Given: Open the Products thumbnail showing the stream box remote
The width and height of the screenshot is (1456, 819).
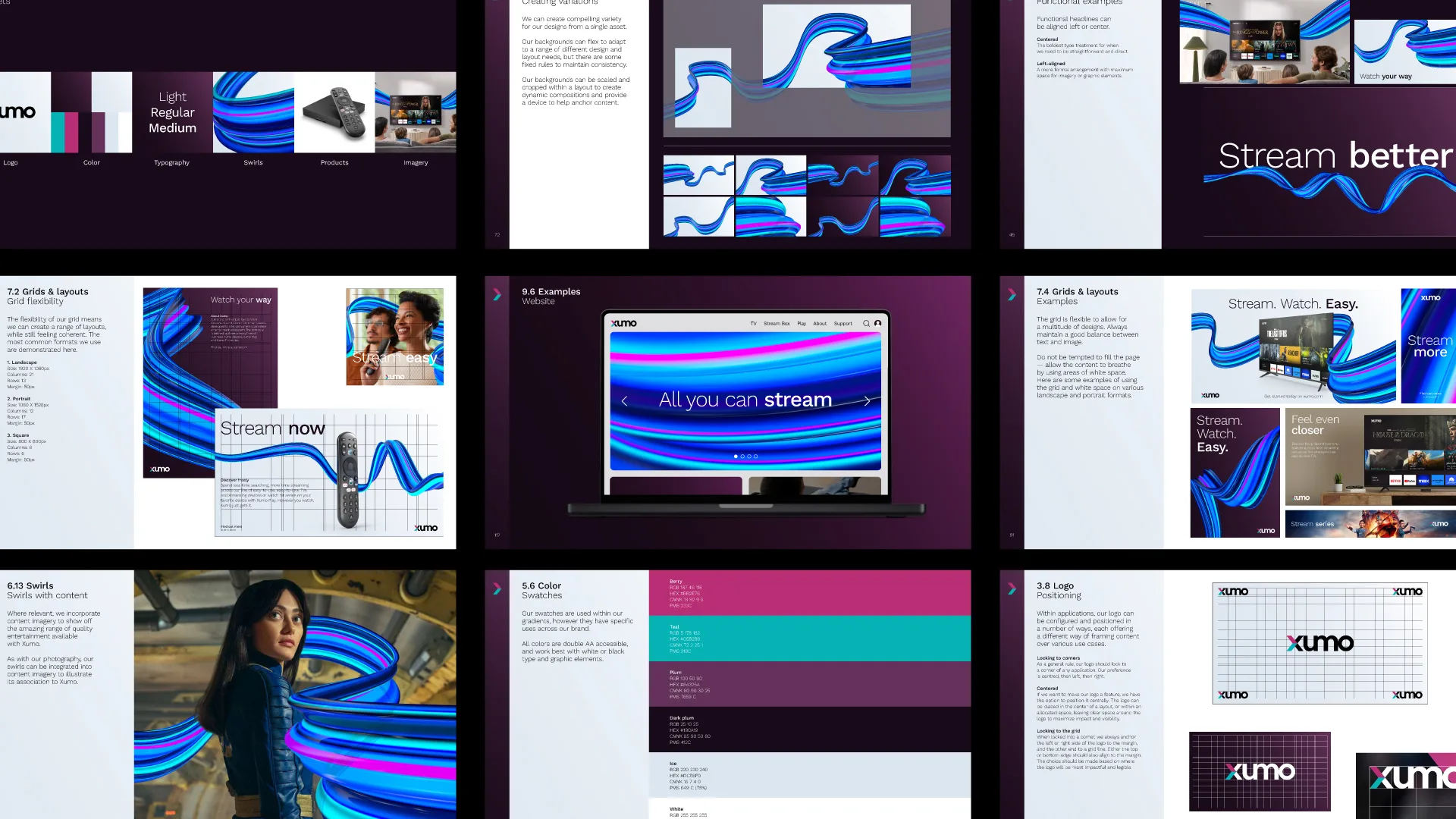Looking at the screenshot, I should pos(334,112).
